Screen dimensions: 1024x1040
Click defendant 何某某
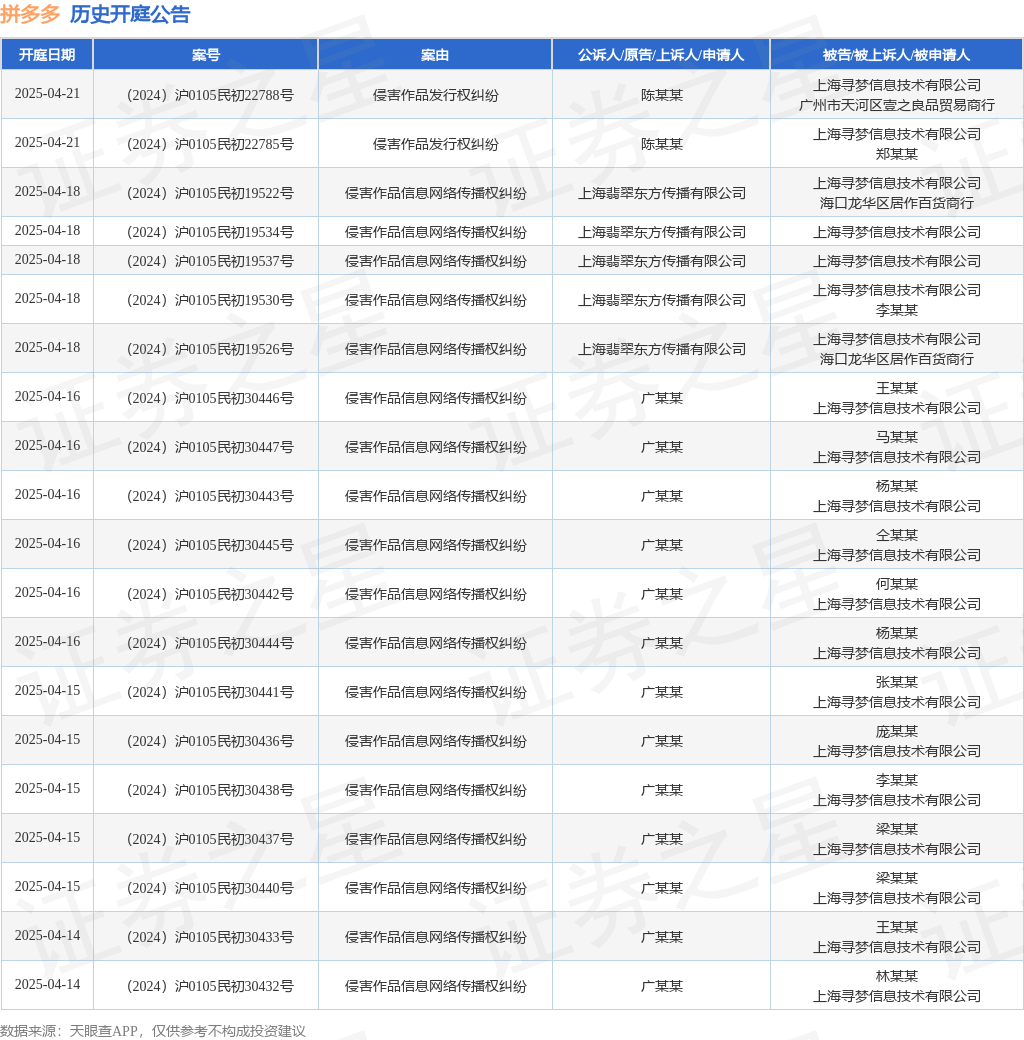tap(897, 584)
